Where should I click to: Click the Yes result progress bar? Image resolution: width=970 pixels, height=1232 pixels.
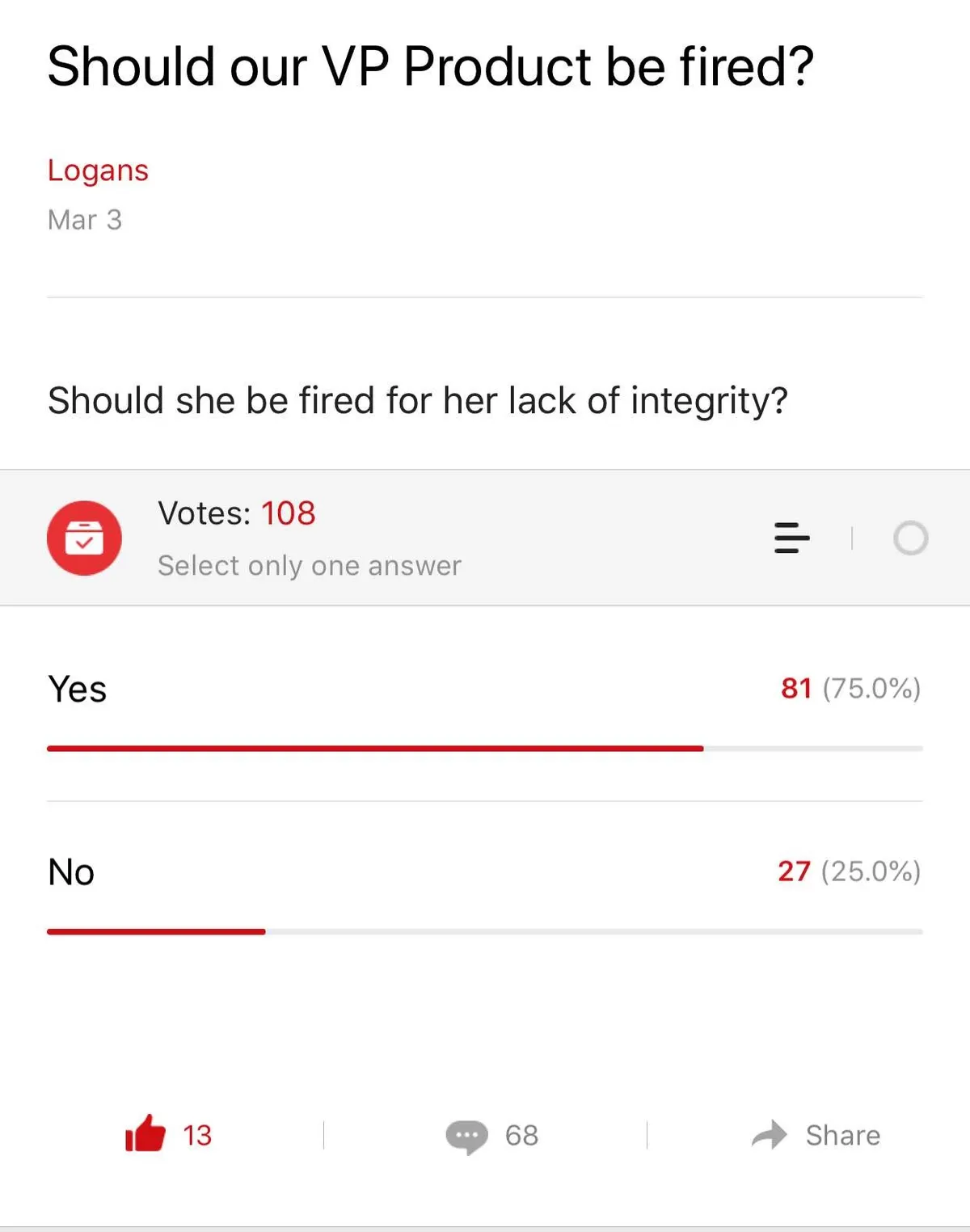485,749
